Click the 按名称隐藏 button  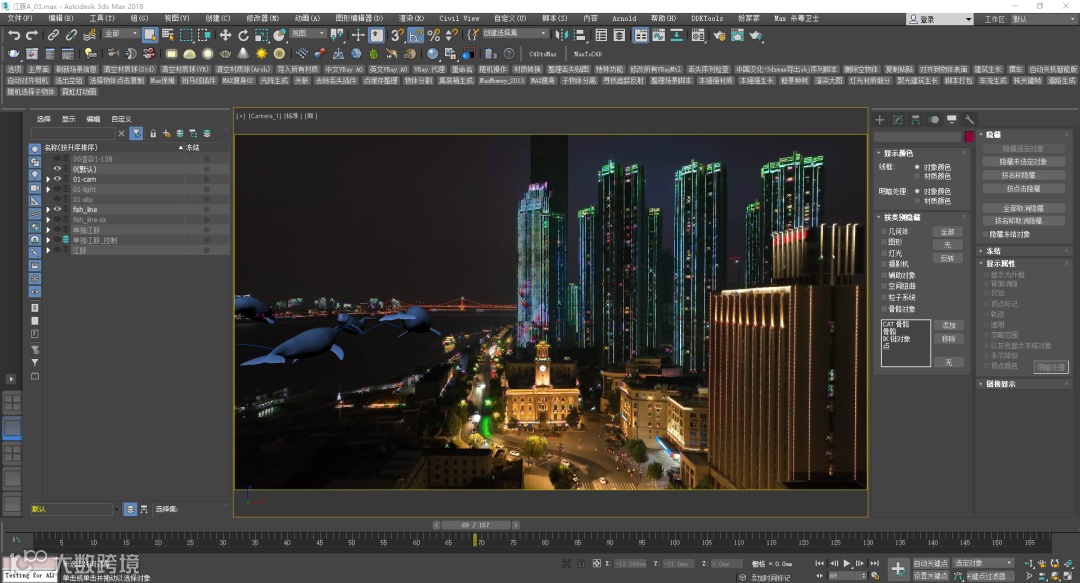coord(1022,174)
